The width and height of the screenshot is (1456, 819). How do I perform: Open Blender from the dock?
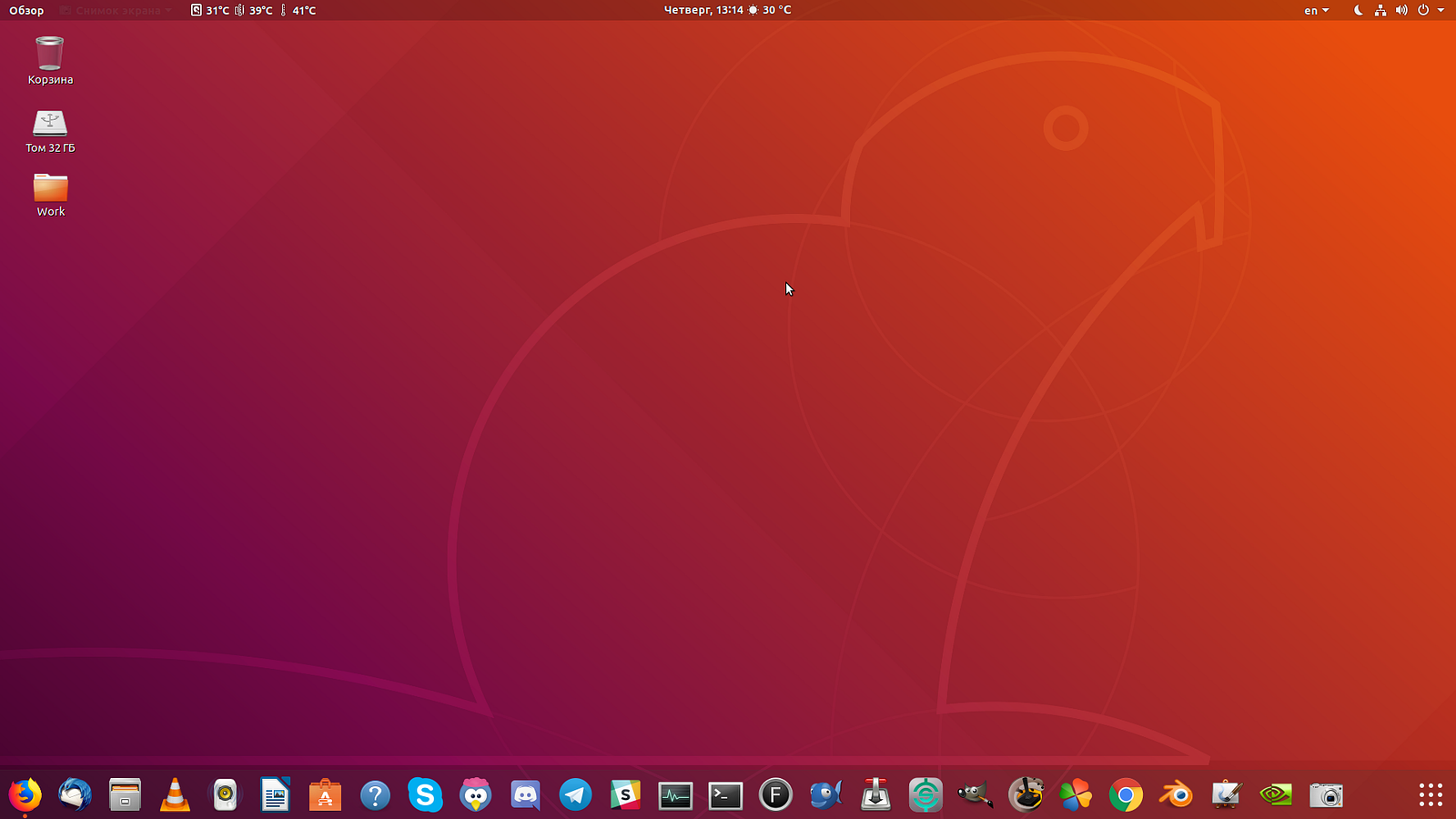click(1176, 795)
